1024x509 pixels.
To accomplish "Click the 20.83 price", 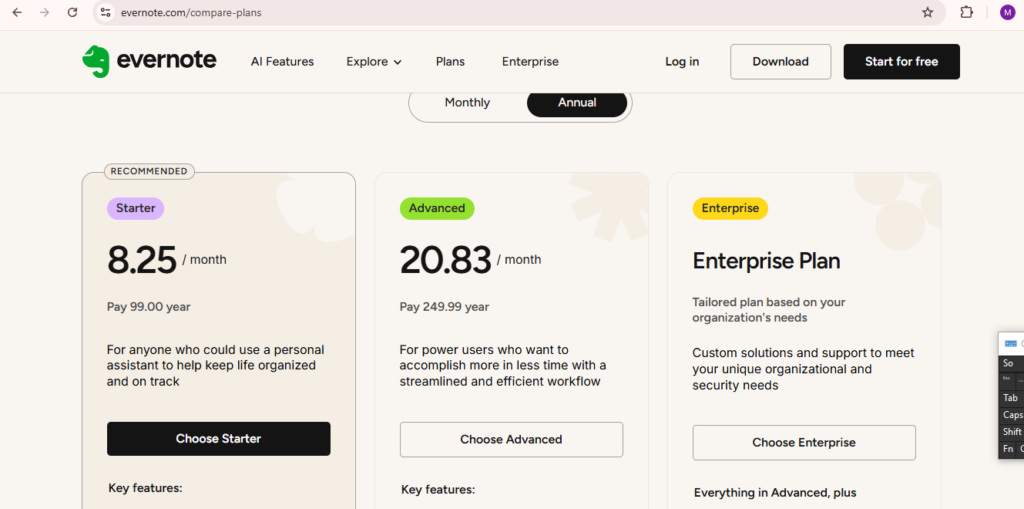I will (445, 260).
